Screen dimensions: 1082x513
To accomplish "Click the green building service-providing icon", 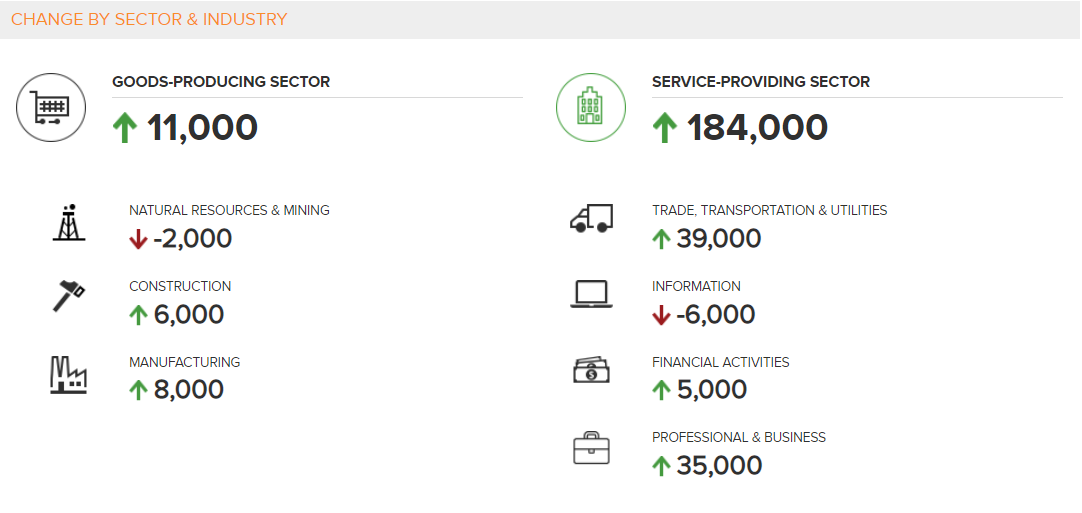I will click(590, 107).
